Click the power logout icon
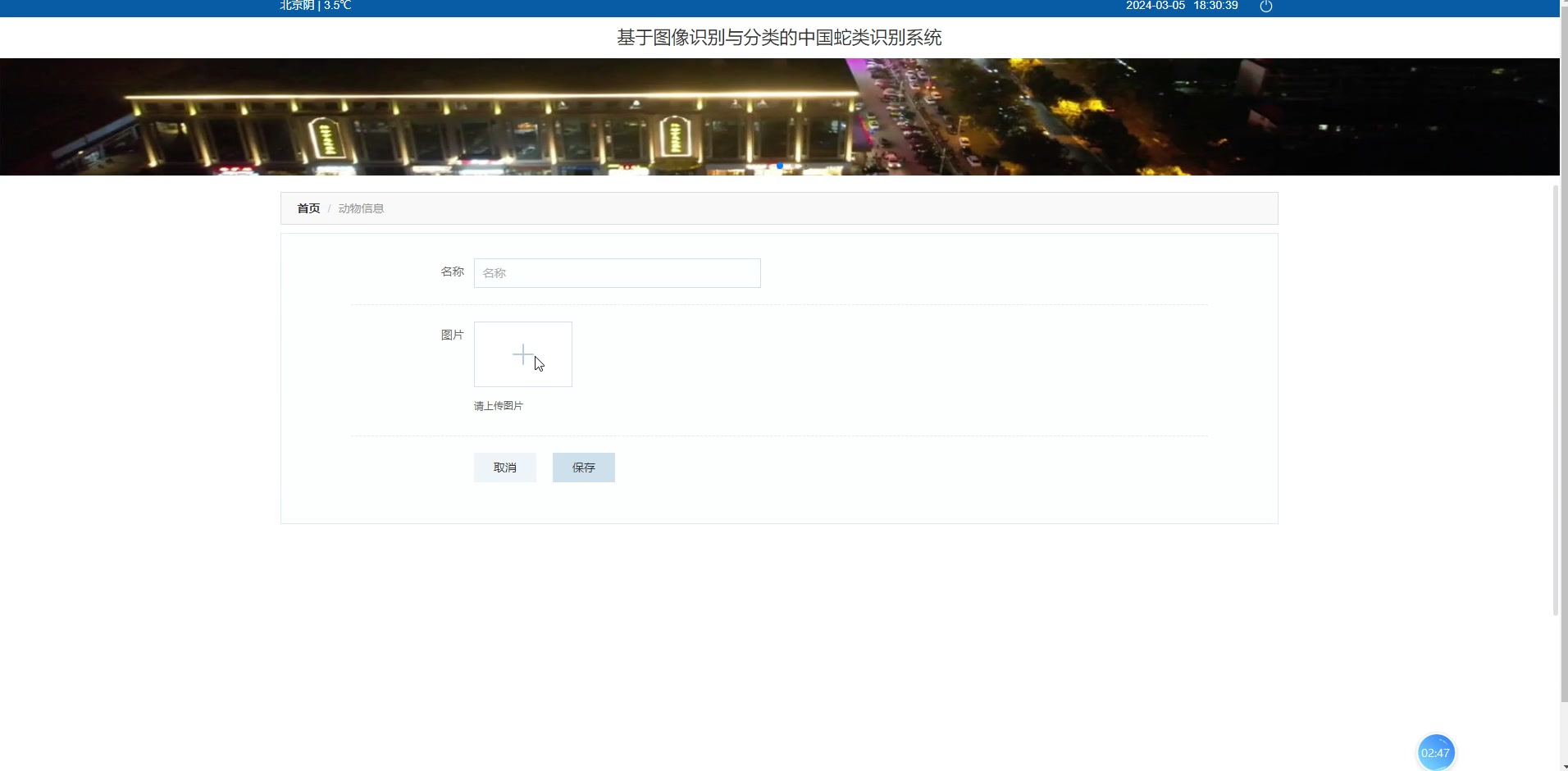The width and height of the screenshot is (1568, 771). 1266,7
